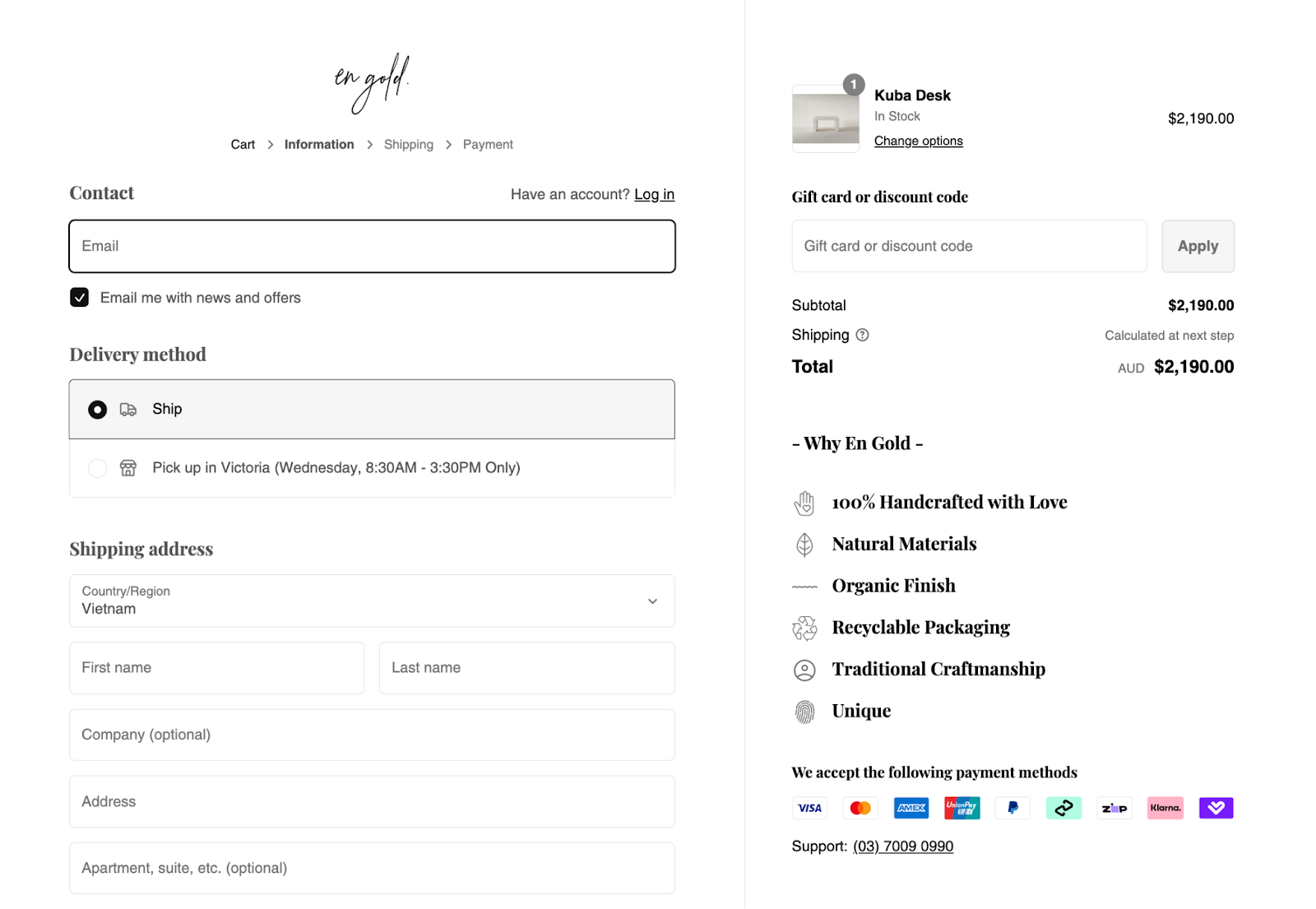Click the purple Laybuy payment icon
Screen dimensions: 1316x909
1216,808
